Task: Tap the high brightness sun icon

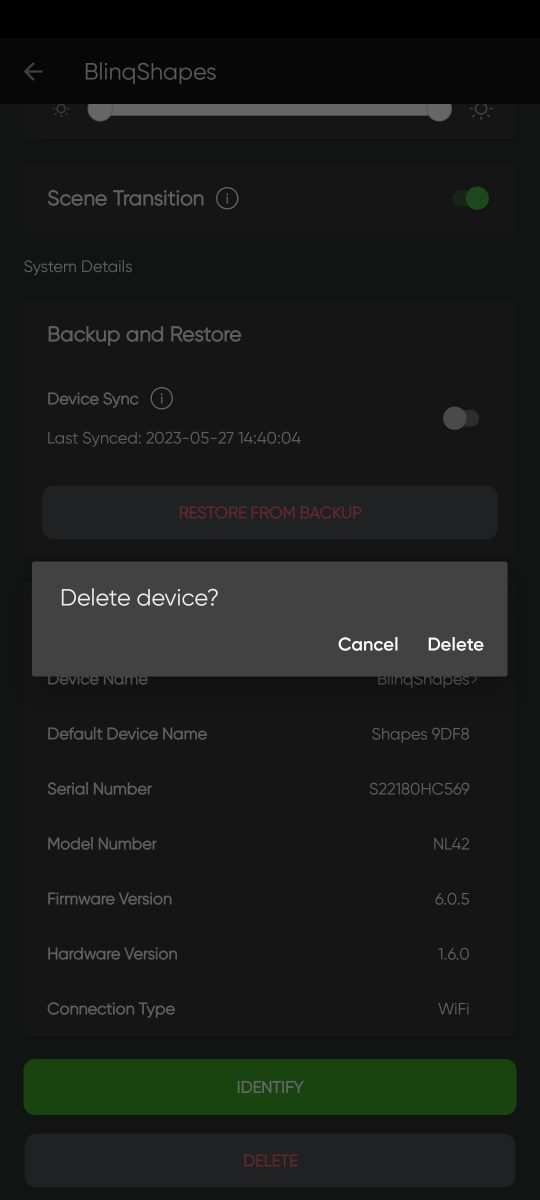Action: (481, 110)
